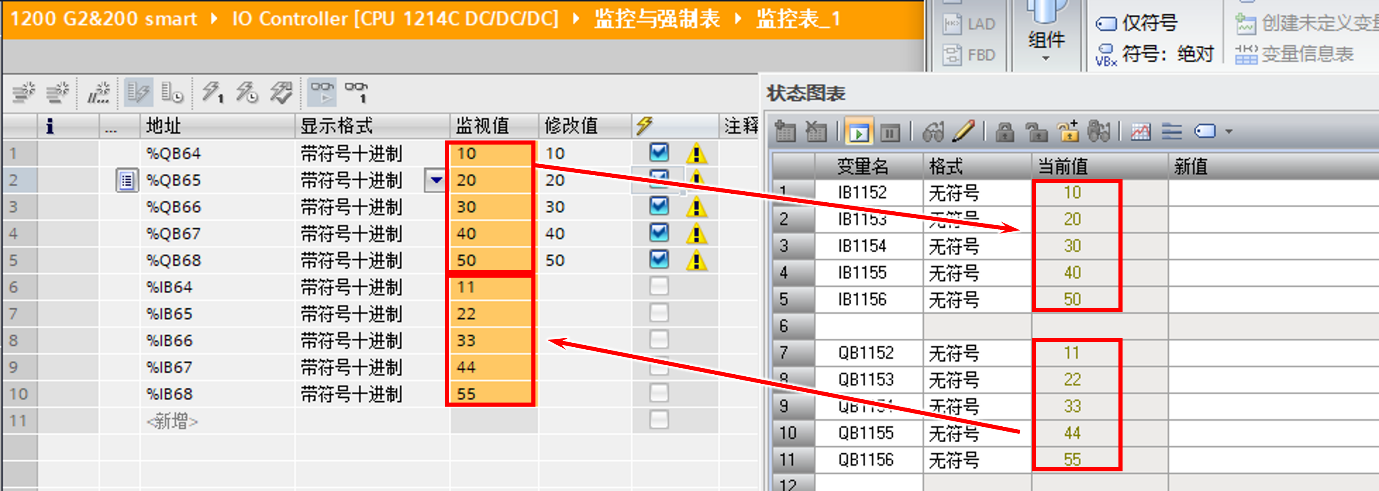
Task: Click the chart status start icon
Action: tap(859, 131)
